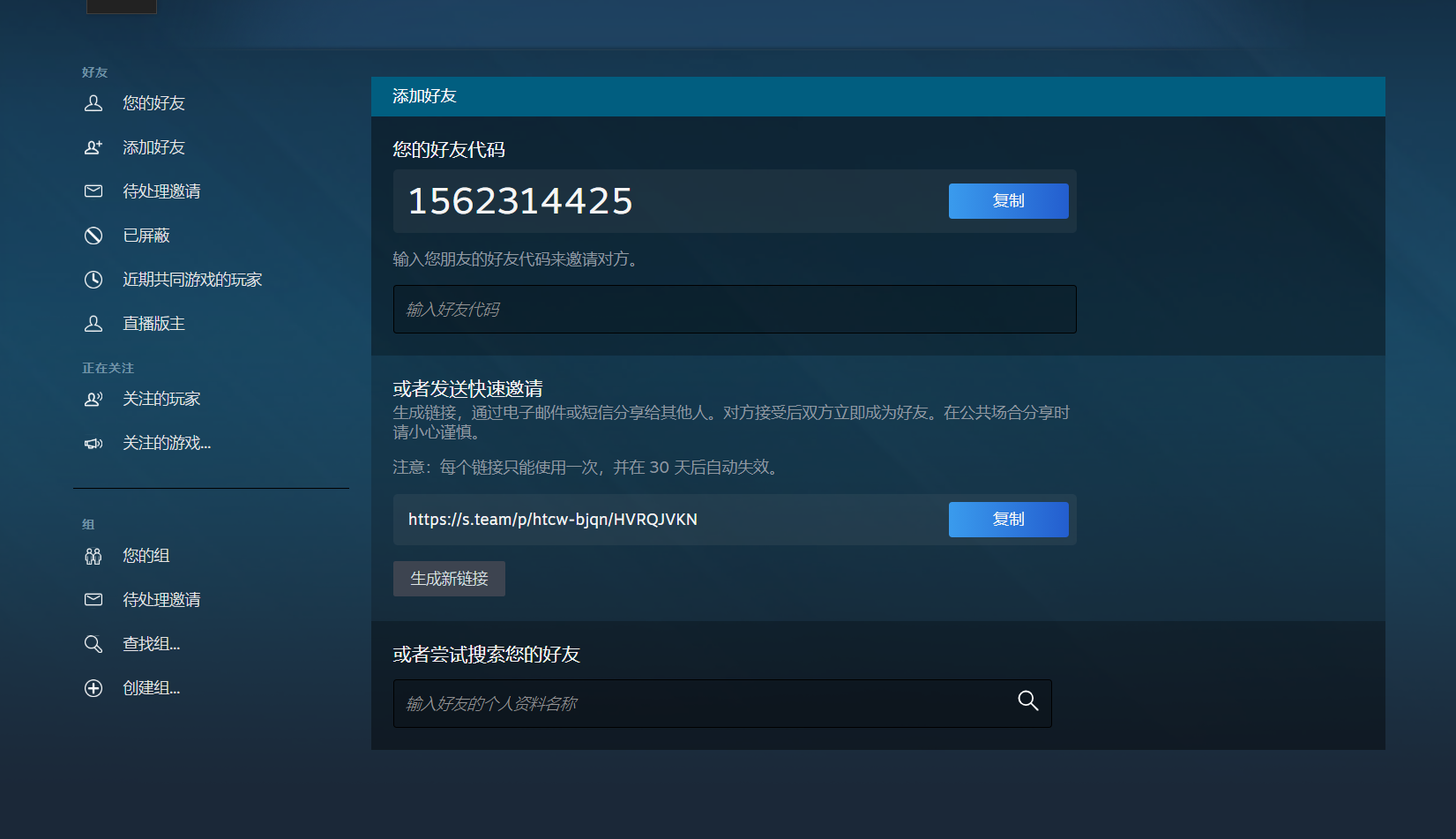This screenshot has width=1456, height=839.
Task: Focus the 输入好友代码 input field
Action: click(735, 309)
